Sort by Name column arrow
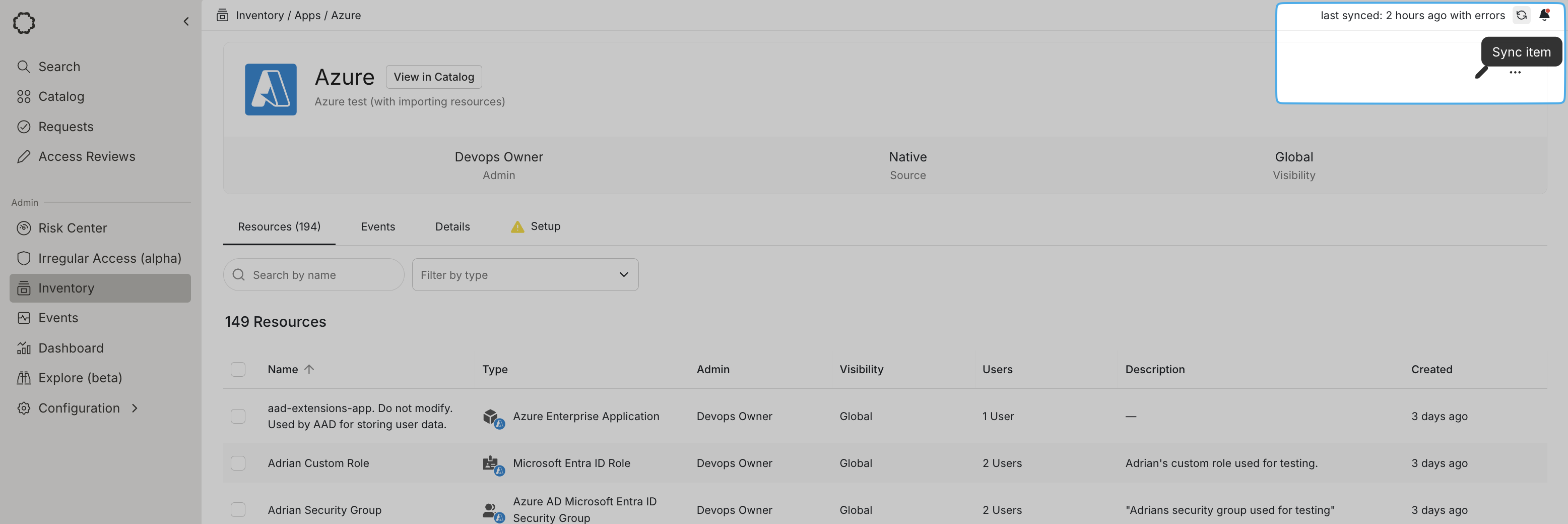 [309, 369]
